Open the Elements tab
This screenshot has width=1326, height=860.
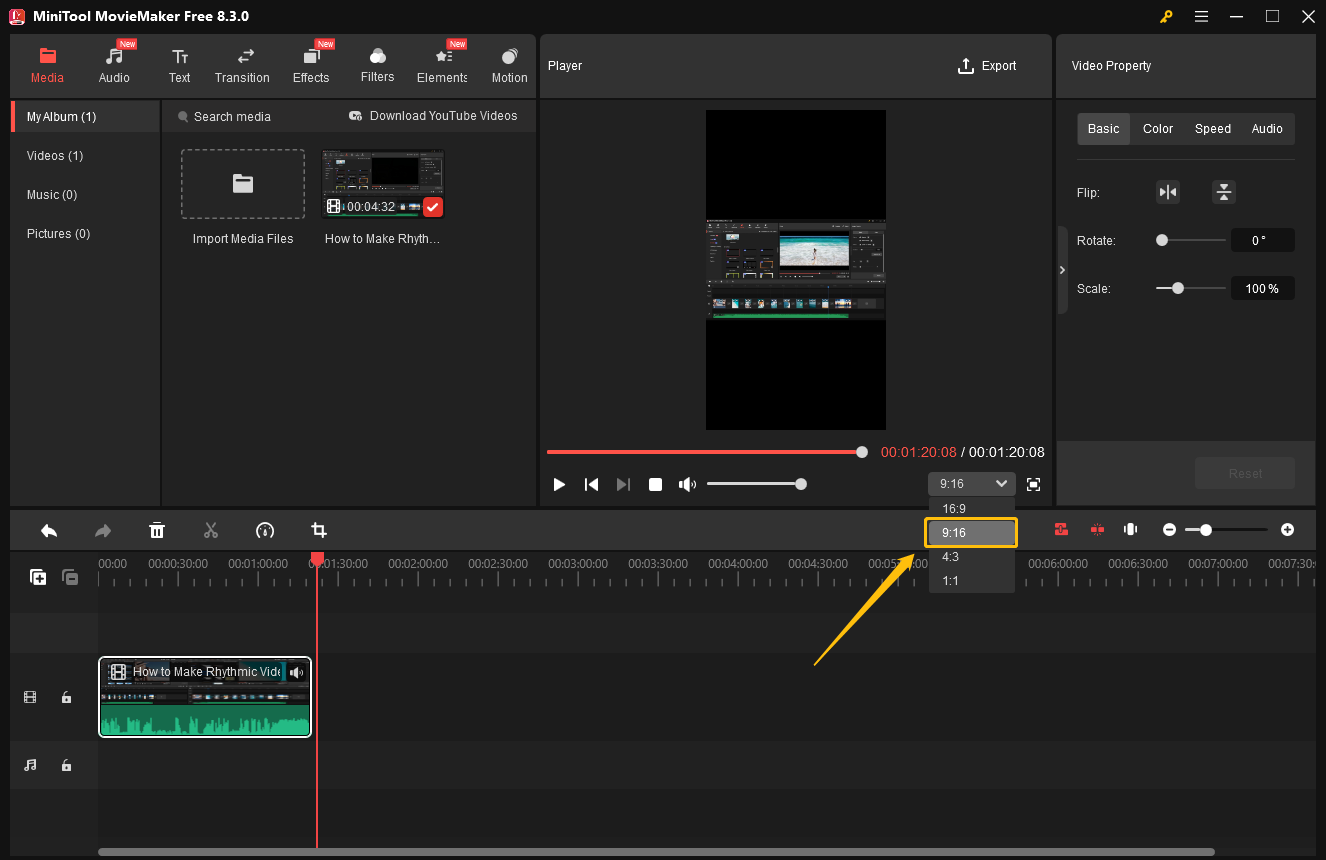(442, 66)
